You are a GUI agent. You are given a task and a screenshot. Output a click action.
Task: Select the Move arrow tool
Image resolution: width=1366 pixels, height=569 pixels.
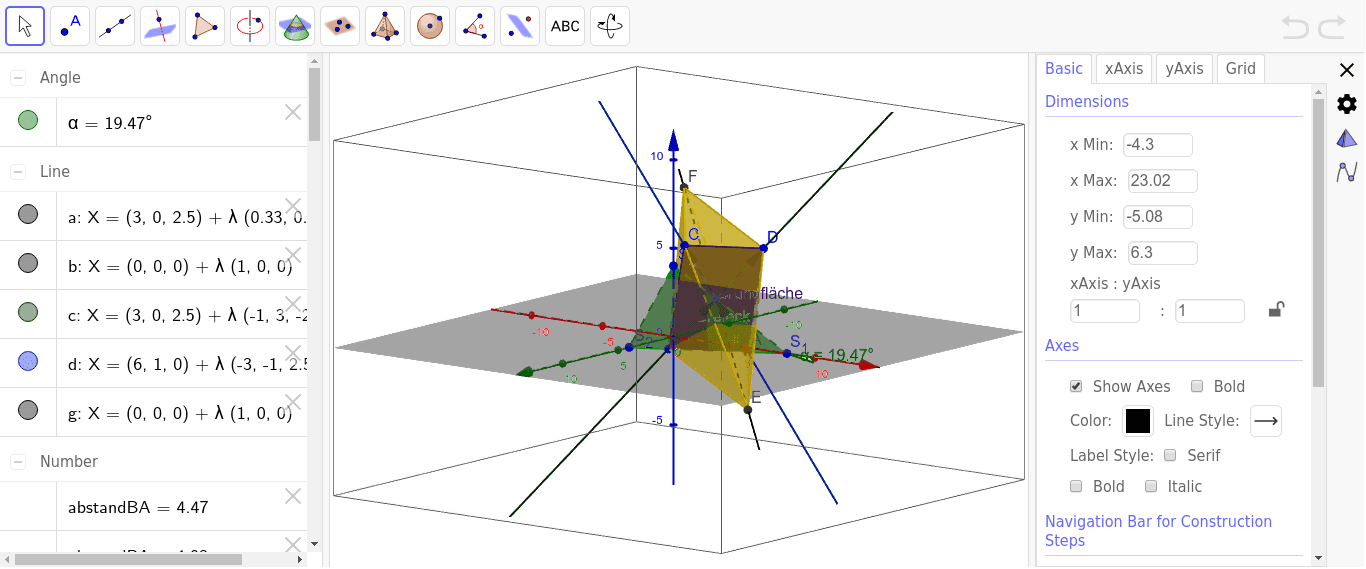point(25,26)
